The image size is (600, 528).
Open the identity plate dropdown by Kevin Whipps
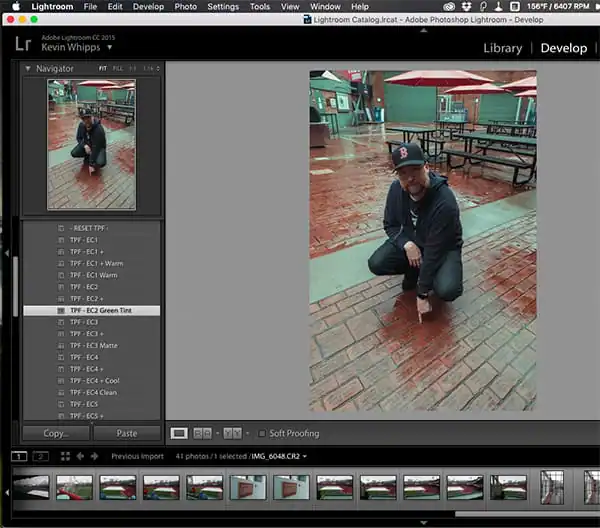[110, 47]
